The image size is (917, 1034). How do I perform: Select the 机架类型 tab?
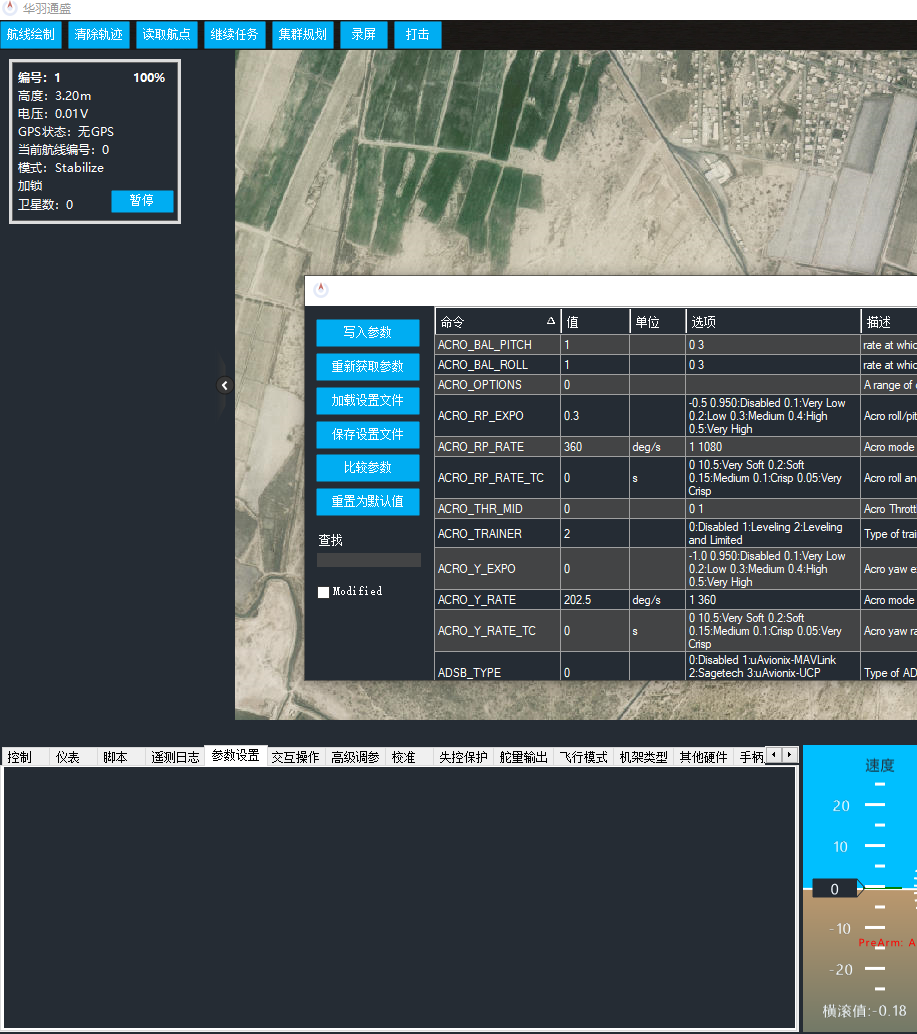click(643, 757)
